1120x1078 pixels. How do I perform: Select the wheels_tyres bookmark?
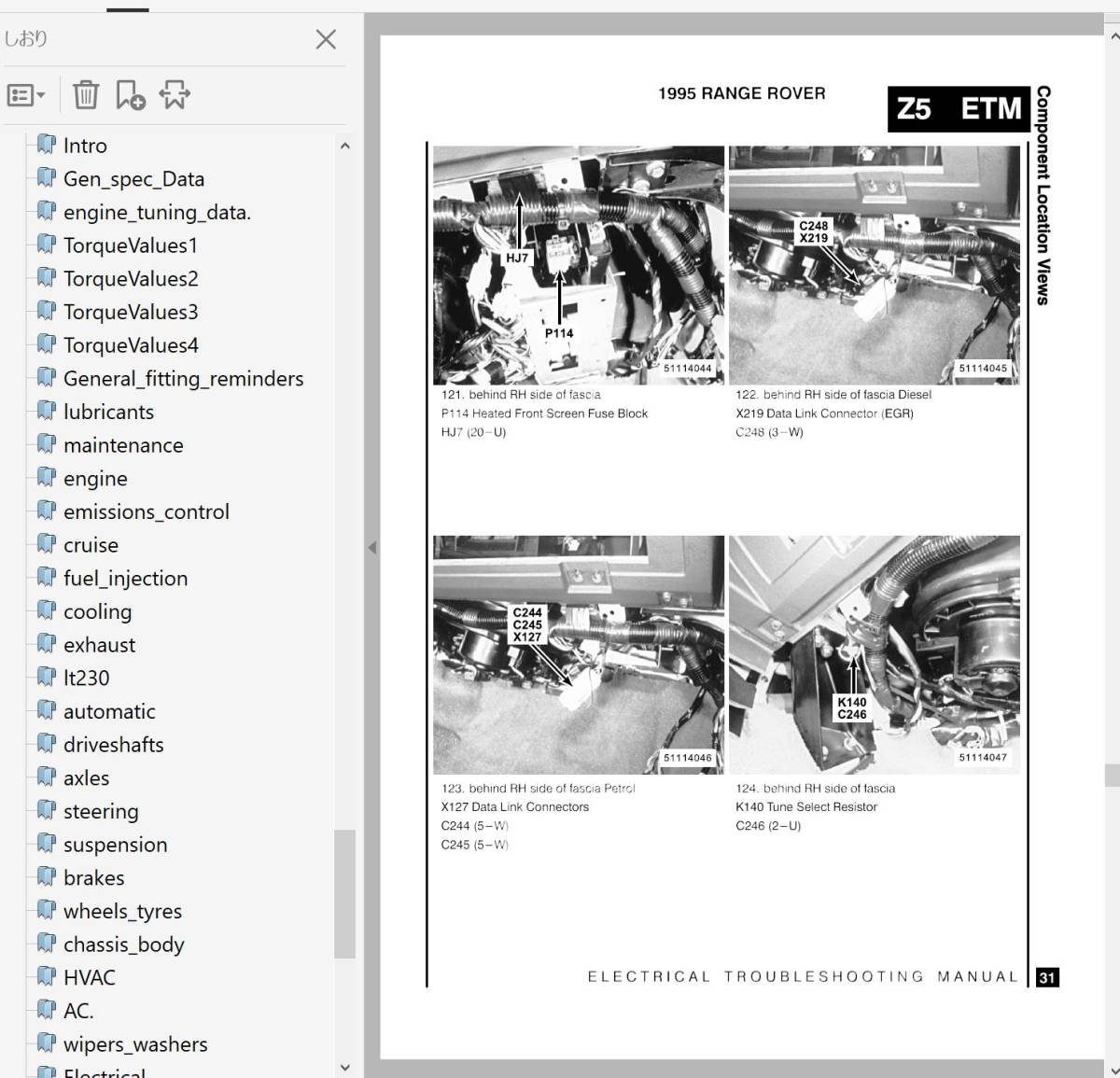(x=122, y=912)
